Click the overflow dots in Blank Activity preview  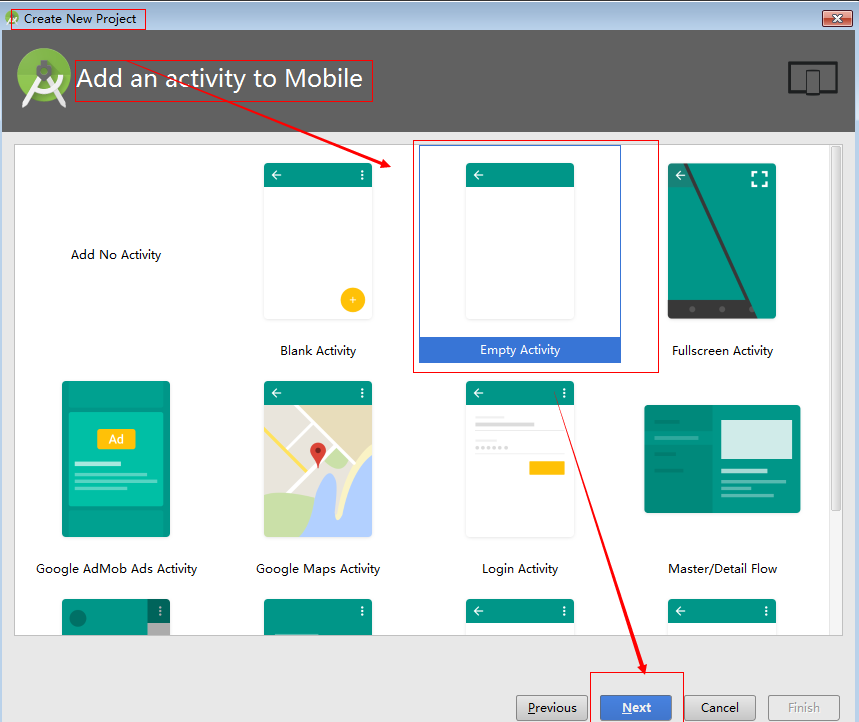pos(362,175)
